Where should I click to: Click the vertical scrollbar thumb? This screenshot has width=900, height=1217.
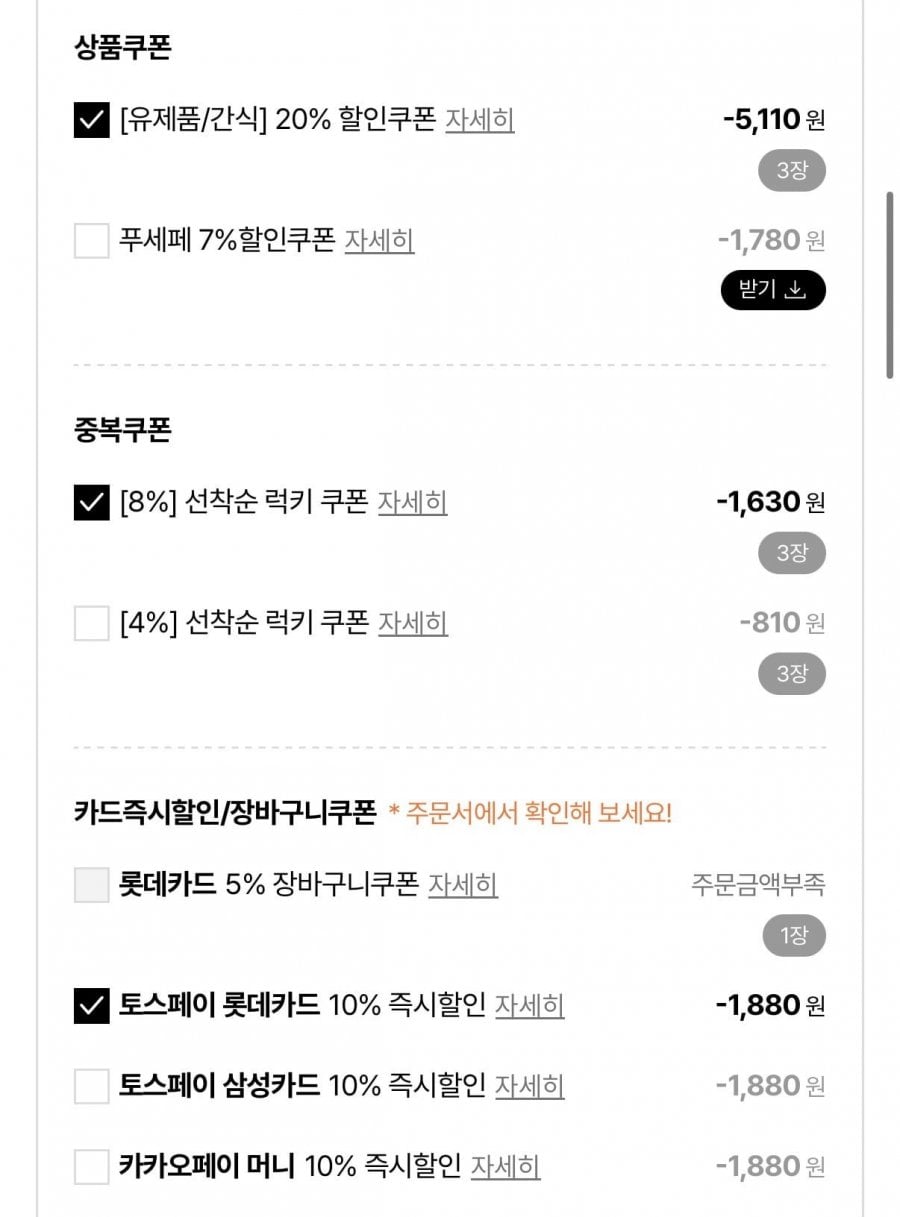click(889, 285)
